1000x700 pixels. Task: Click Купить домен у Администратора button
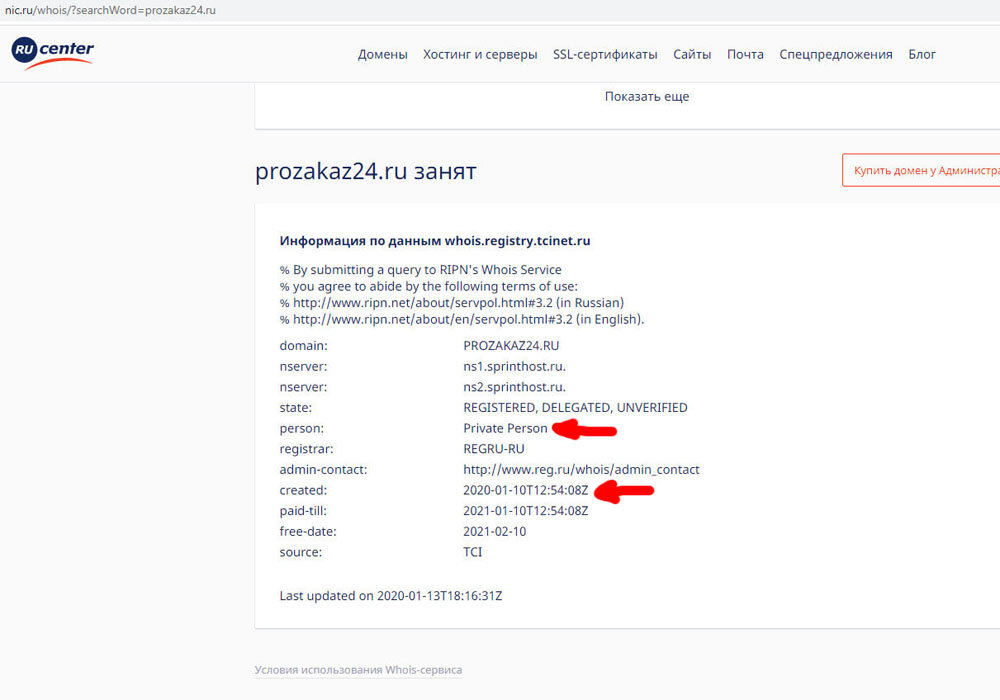[921, 170]
